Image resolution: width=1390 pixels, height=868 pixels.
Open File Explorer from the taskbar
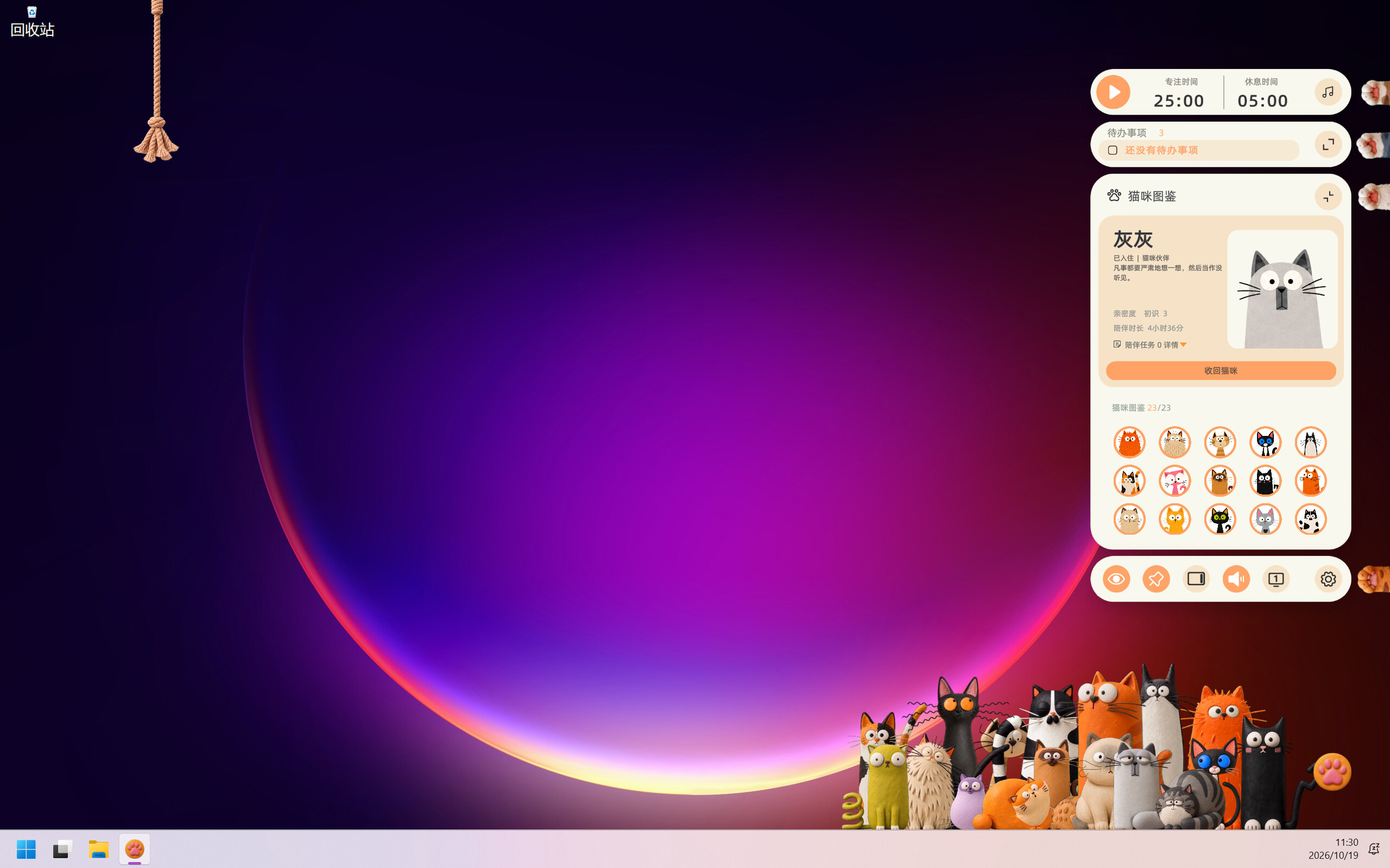(x=98, y=849)
